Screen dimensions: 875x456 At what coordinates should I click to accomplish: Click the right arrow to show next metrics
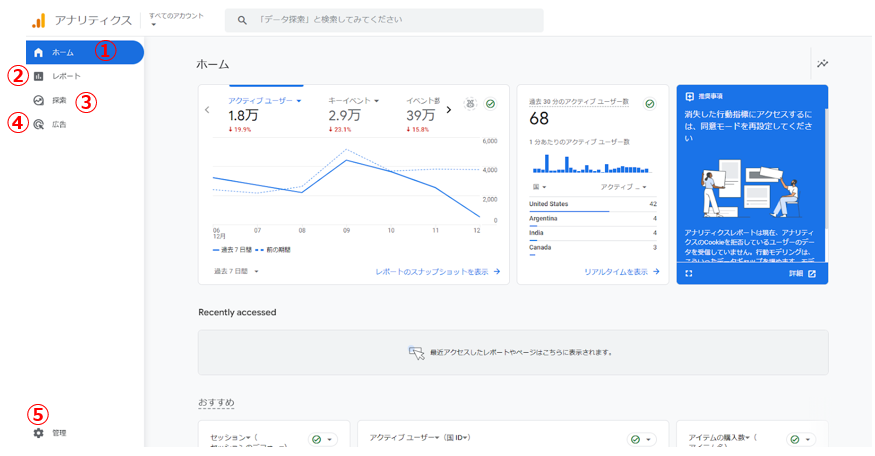click(x=448, y=109)
